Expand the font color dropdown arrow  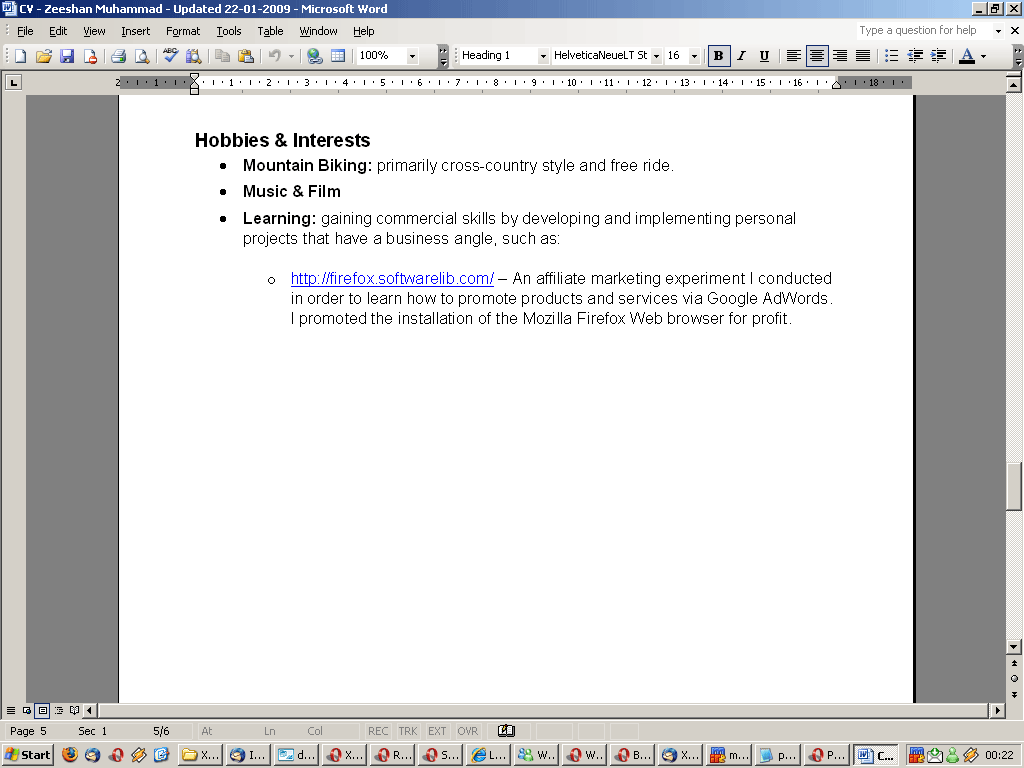(984, 56)
